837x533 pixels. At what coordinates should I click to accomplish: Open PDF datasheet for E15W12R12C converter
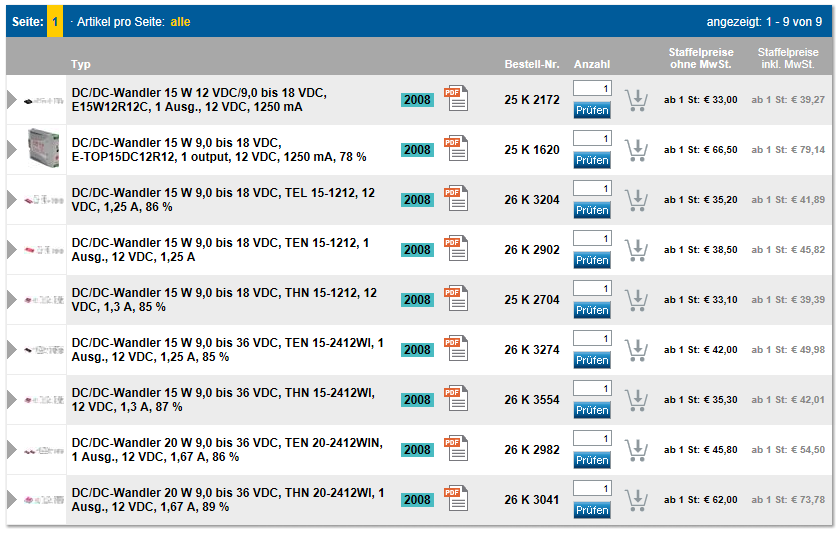point(456,98)
